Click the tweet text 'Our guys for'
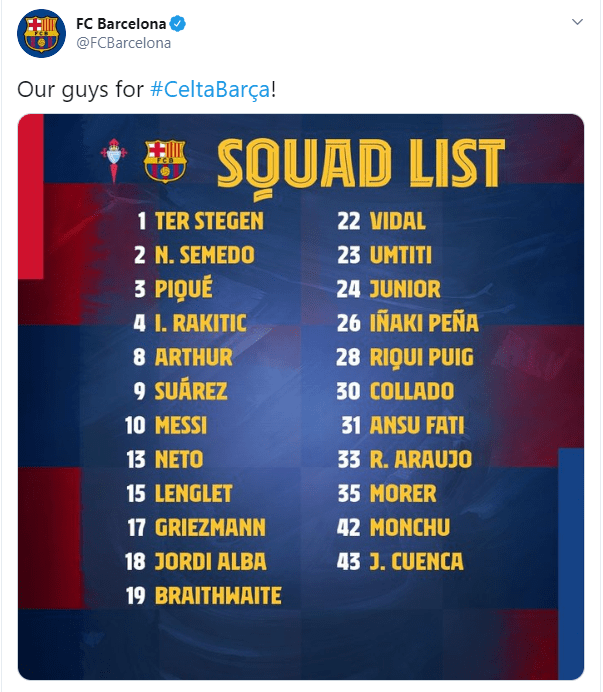Screen dimensions: 603x692 (81, 89)
